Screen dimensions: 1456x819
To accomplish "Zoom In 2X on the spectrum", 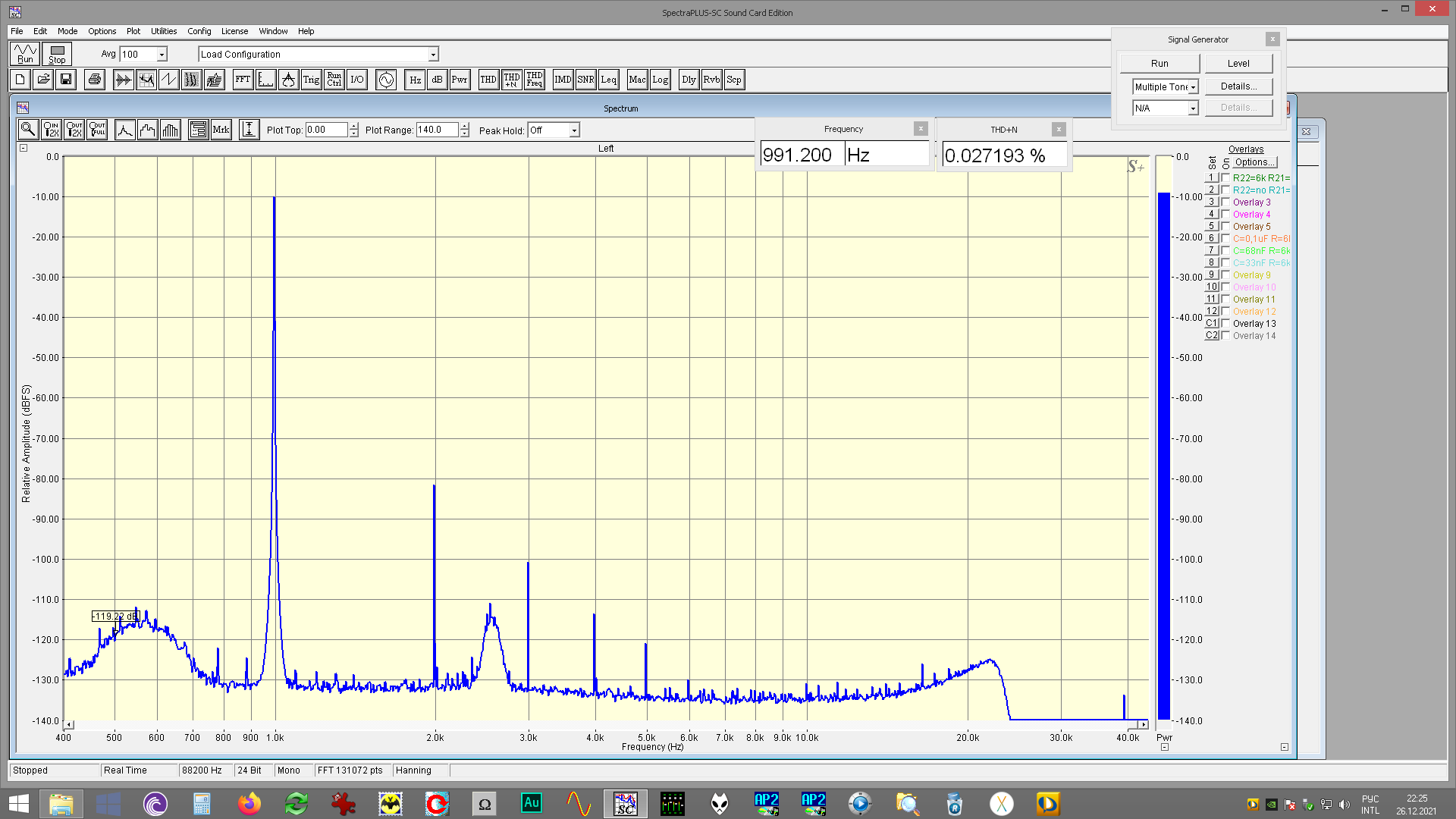I will pos(51,130).
